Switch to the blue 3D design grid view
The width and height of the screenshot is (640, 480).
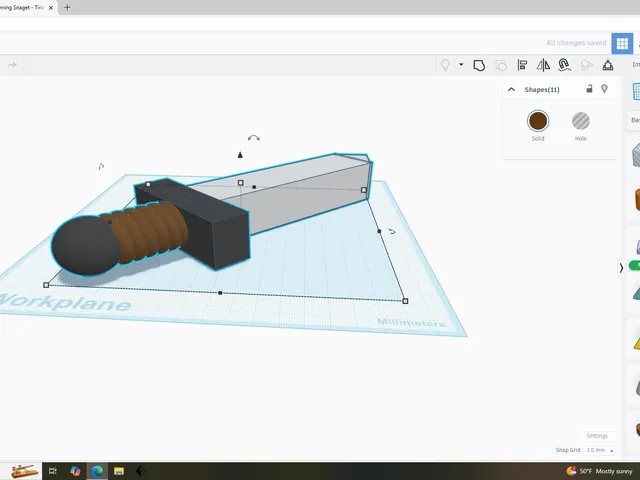(x=622, y=43)
